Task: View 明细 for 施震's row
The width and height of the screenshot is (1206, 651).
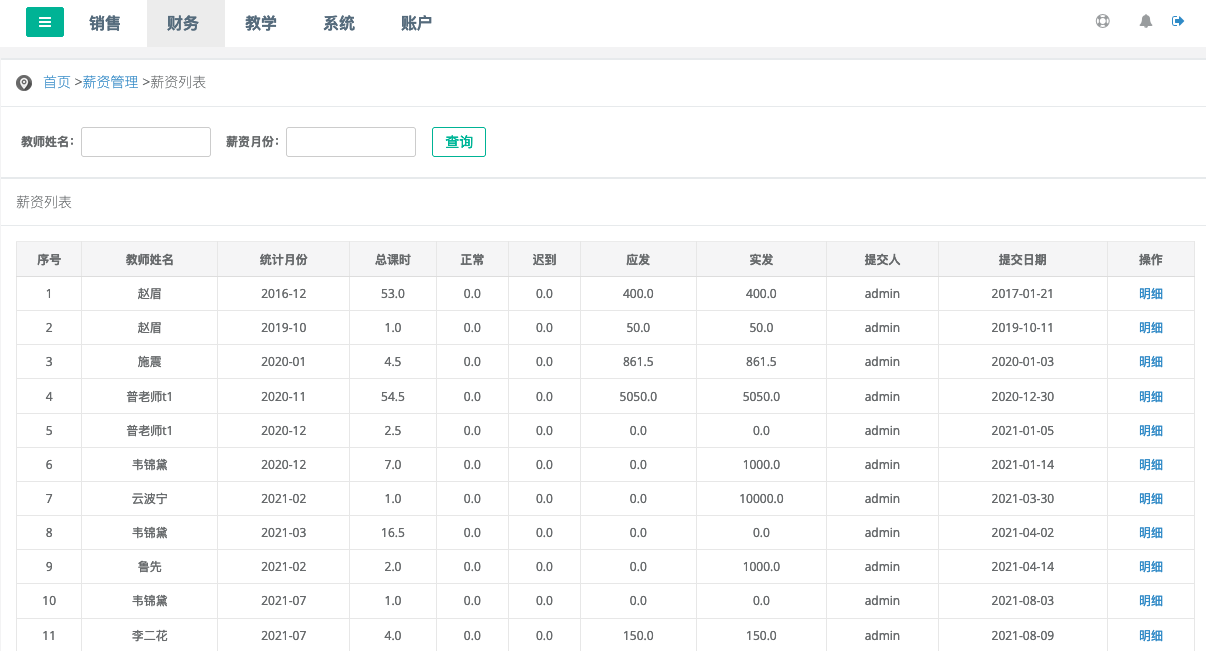Action: tap(1151, 362)
